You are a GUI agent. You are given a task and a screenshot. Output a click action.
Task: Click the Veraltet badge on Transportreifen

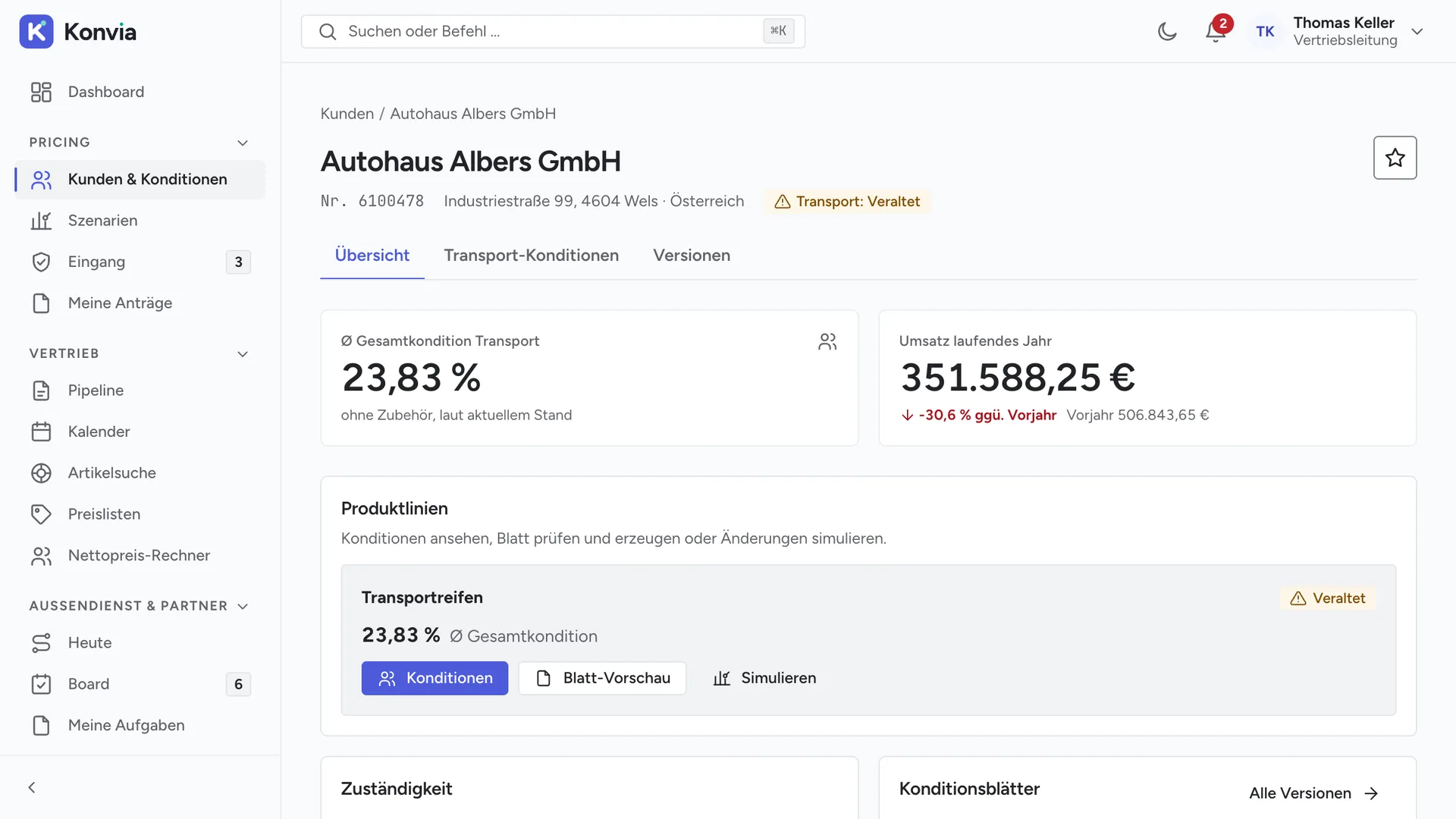coord(1327,598)
